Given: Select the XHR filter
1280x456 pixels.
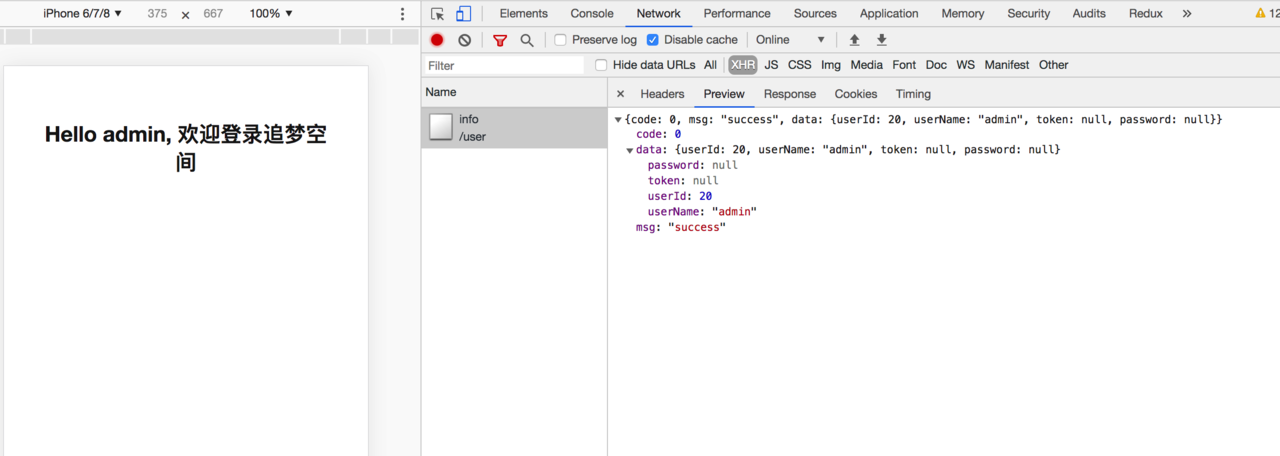Looking at the screenshot, I should coord(743,65).
